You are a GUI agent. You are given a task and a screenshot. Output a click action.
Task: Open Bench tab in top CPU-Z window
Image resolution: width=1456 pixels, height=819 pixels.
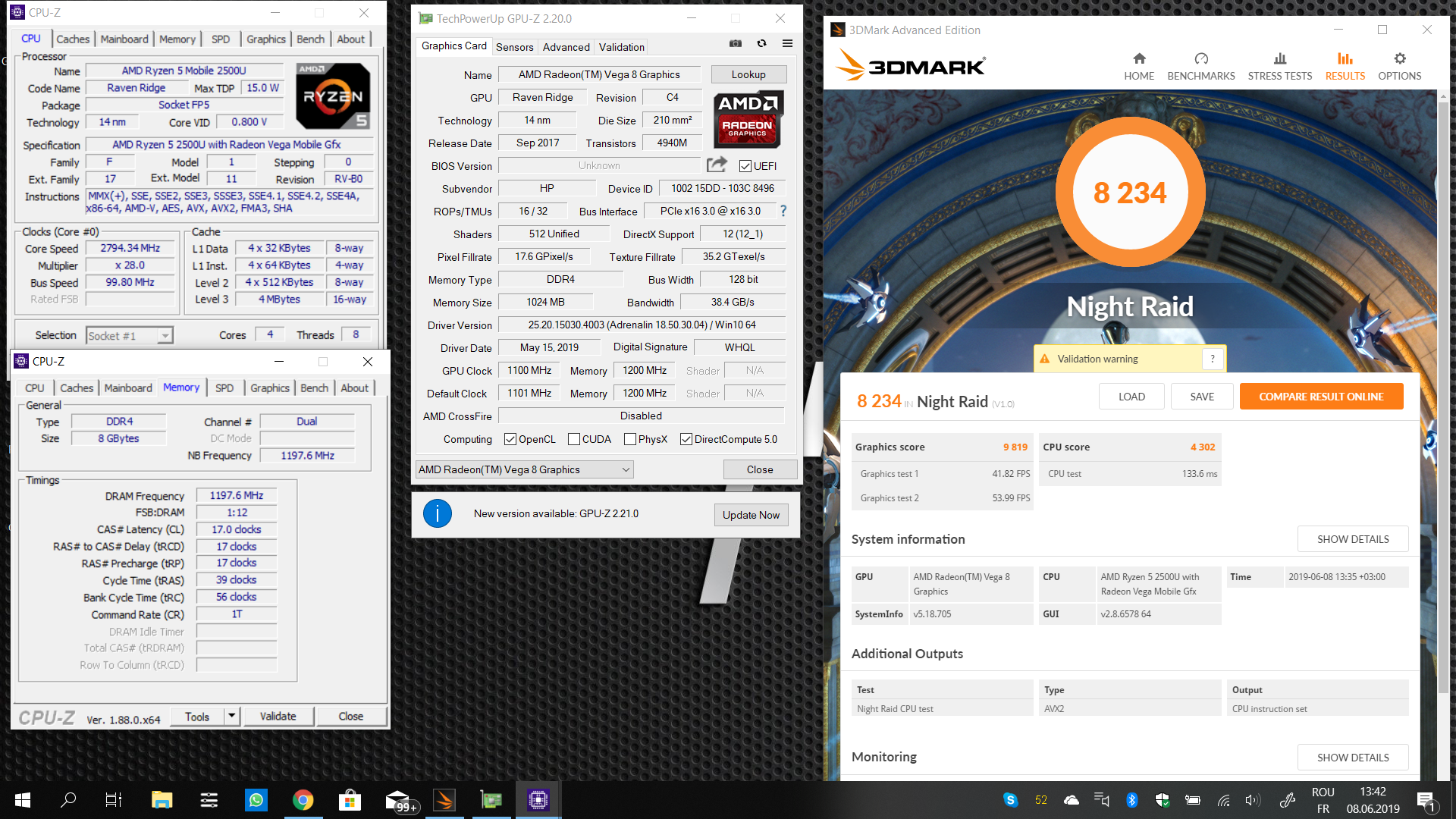(310, 39)
